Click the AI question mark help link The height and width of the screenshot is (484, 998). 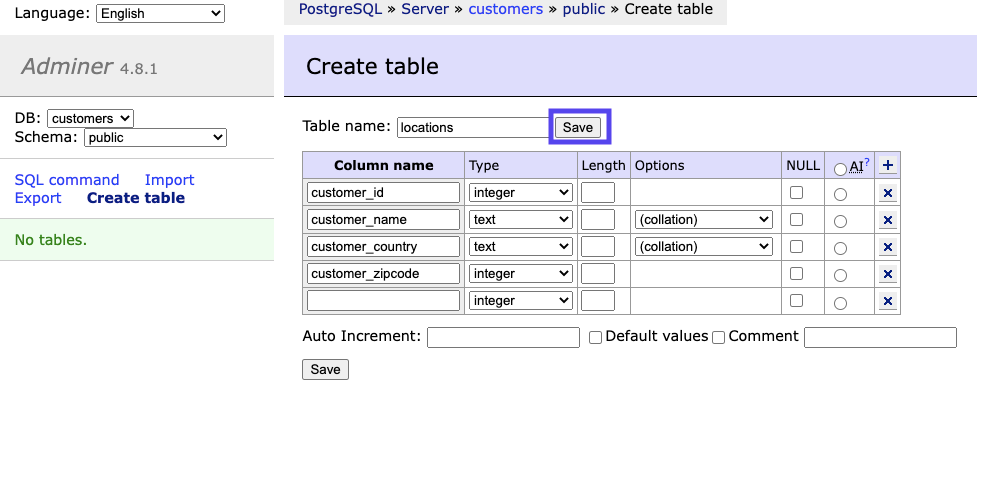pyautogui.click(x=866, y=163)
